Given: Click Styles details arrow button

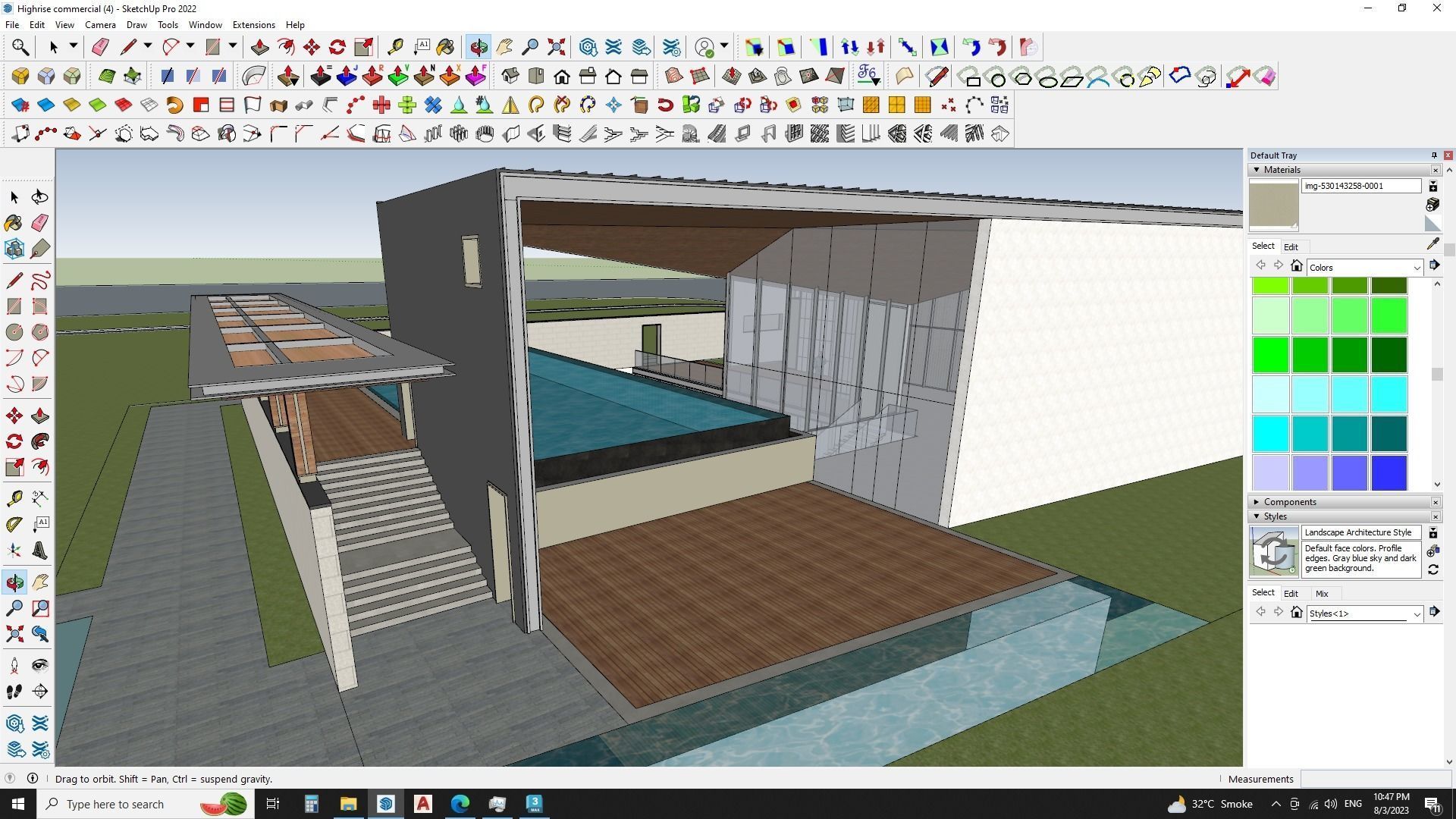Looking at the screenshot, I should (x=1434, y=611).
